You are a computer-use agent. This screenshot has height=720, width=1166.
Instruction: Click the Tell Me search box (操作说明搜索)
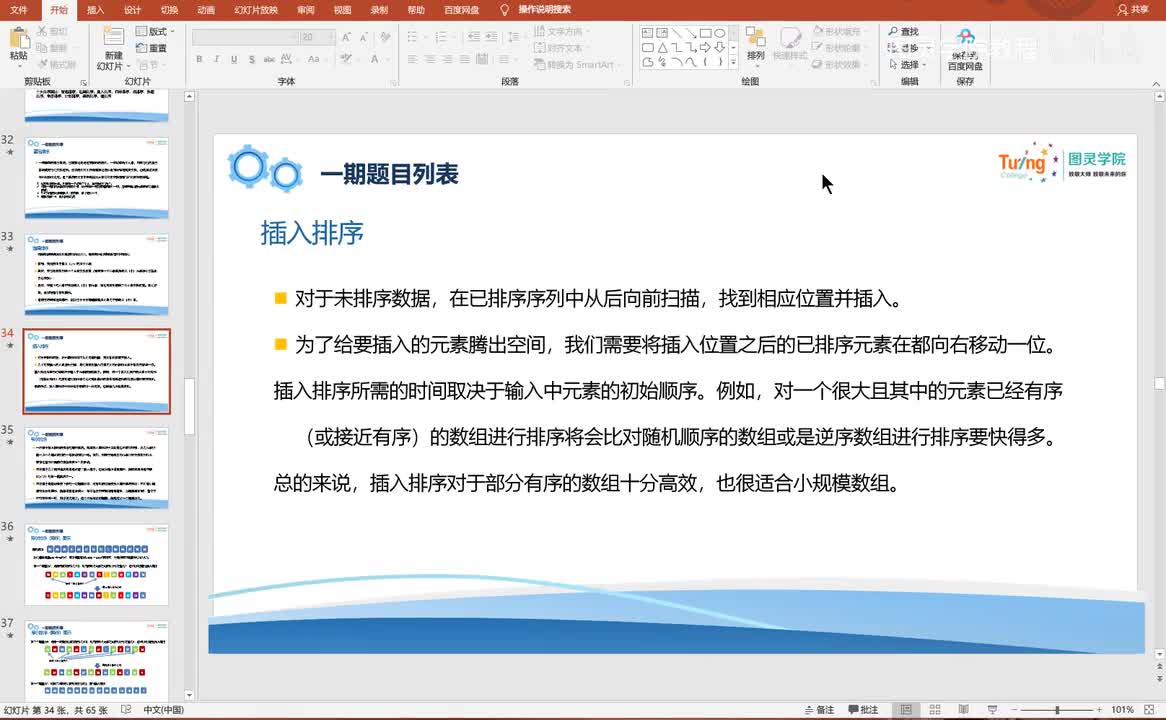click(536, 10)
